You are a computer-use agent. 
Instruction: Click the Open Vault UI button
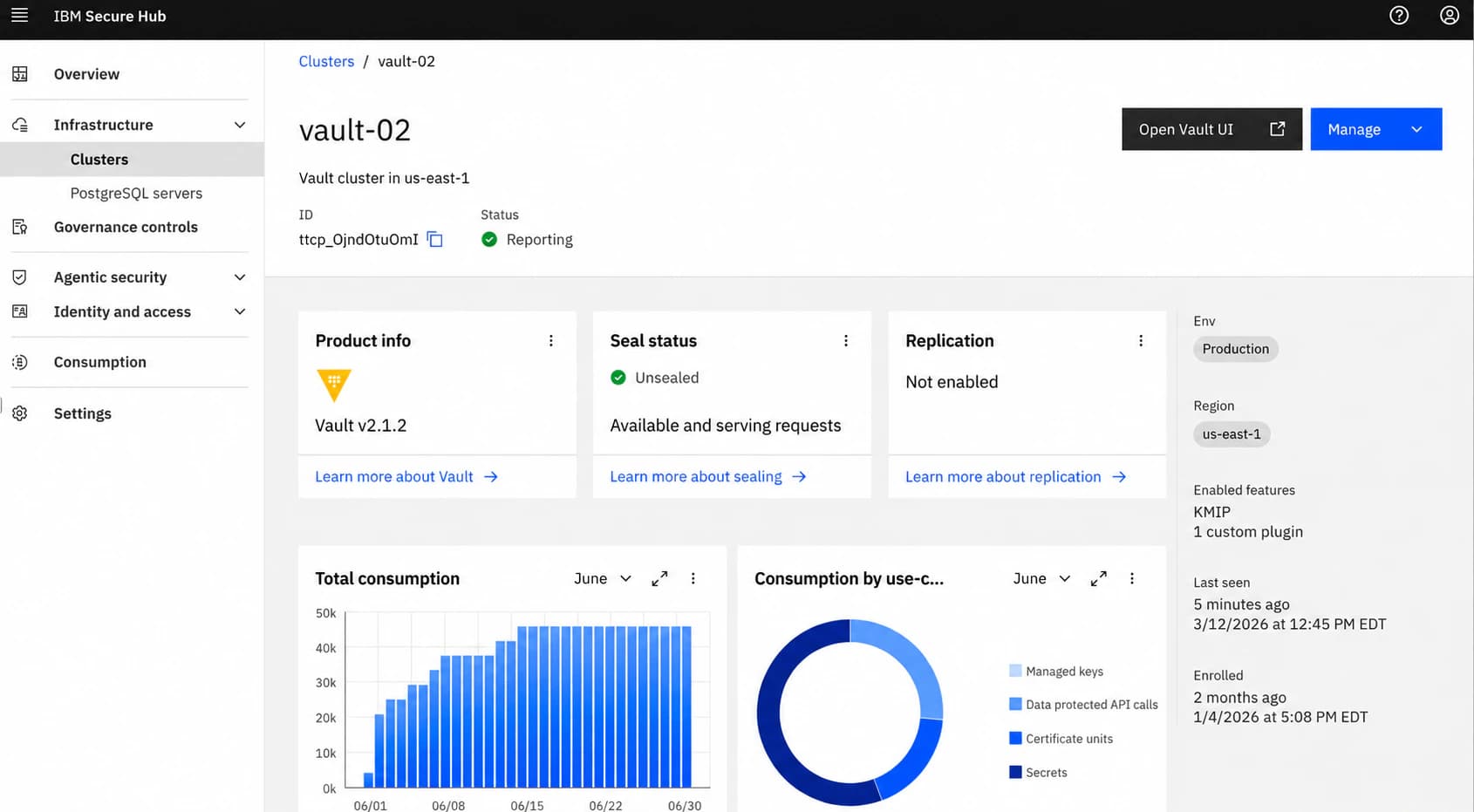(x=1211, y=129)
